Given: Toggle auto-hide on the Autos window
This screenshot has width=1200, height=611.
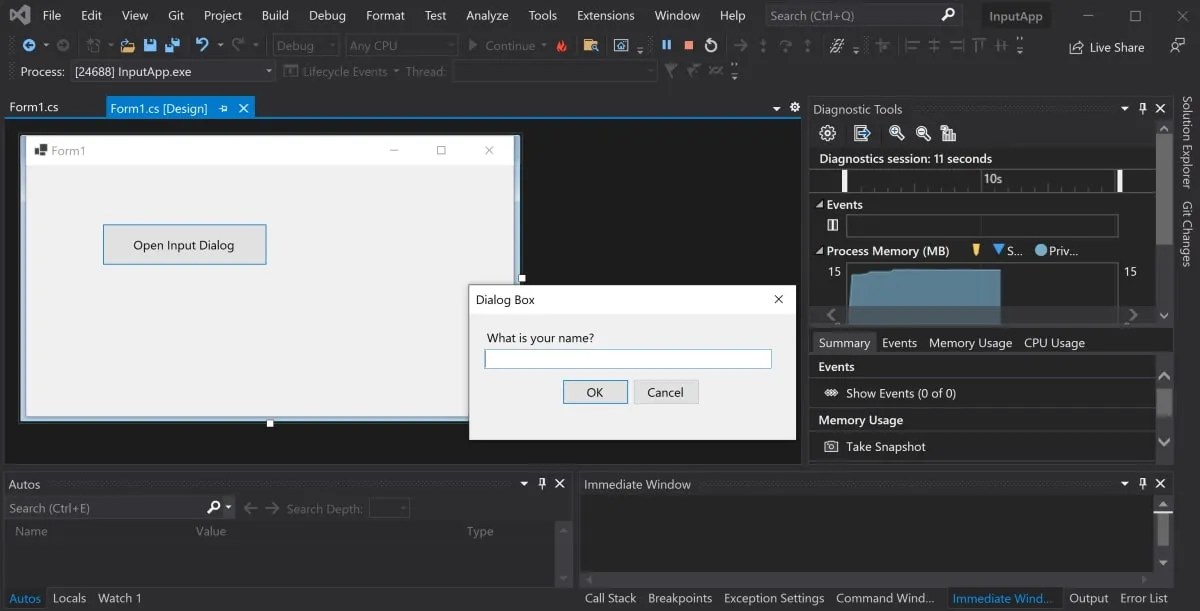Looking at the screenshot, I should click(541, 483).
